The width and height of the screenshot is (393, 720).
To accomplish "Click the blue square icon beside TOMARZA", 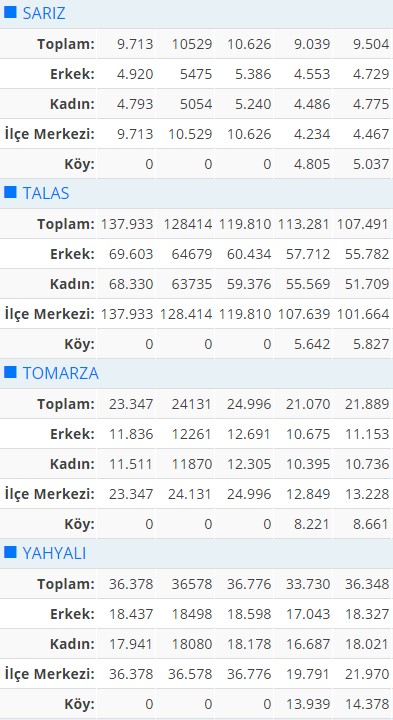I will tap(10, 372).
